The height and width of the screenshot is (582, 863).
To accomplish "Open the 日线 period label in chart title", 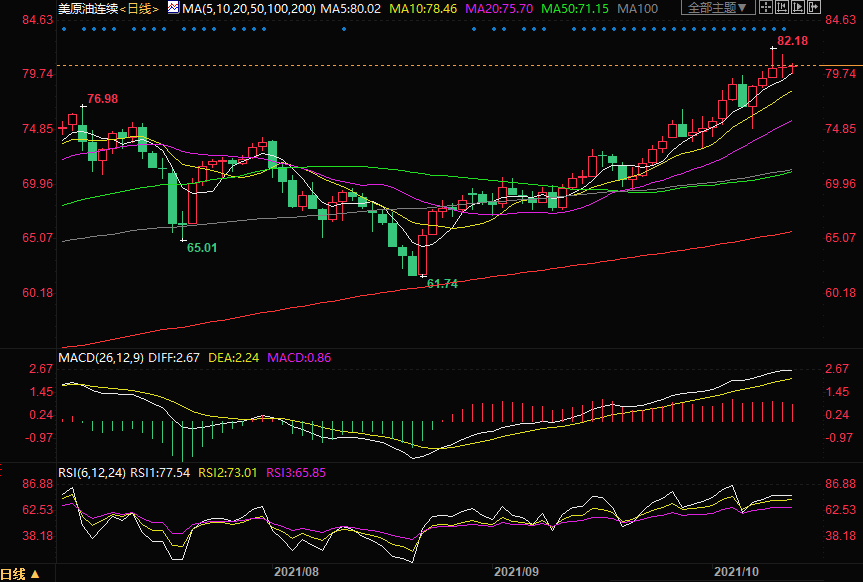I will click(x=140, y=8).
